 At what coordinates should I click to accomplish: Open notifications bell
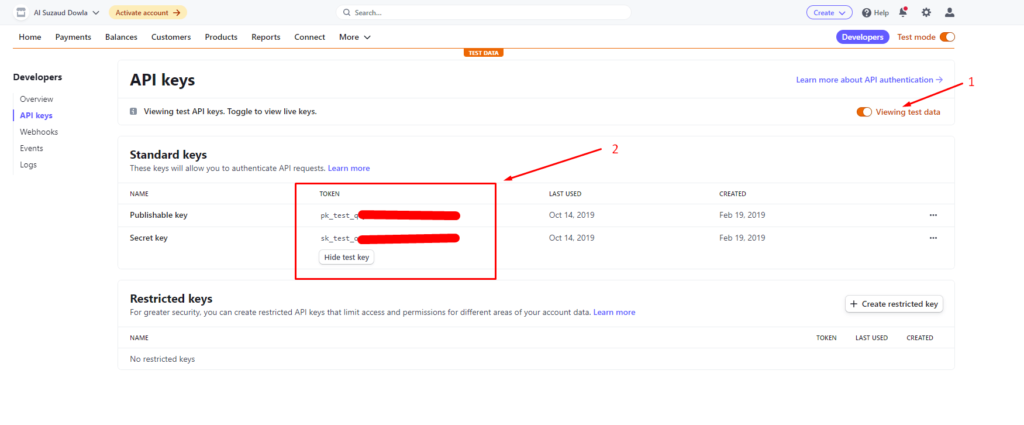tap(903, 12)
